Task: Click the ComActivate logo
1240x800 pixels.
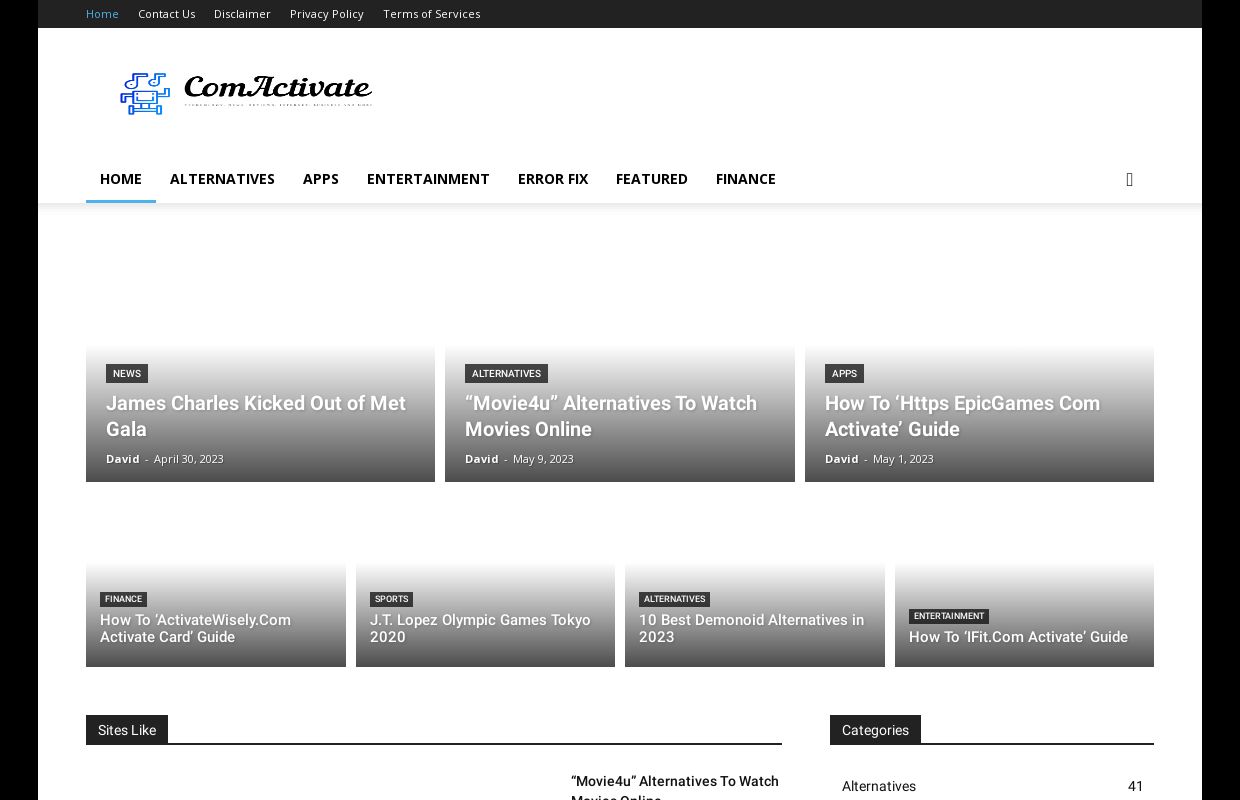Action: tap(246, 93)
